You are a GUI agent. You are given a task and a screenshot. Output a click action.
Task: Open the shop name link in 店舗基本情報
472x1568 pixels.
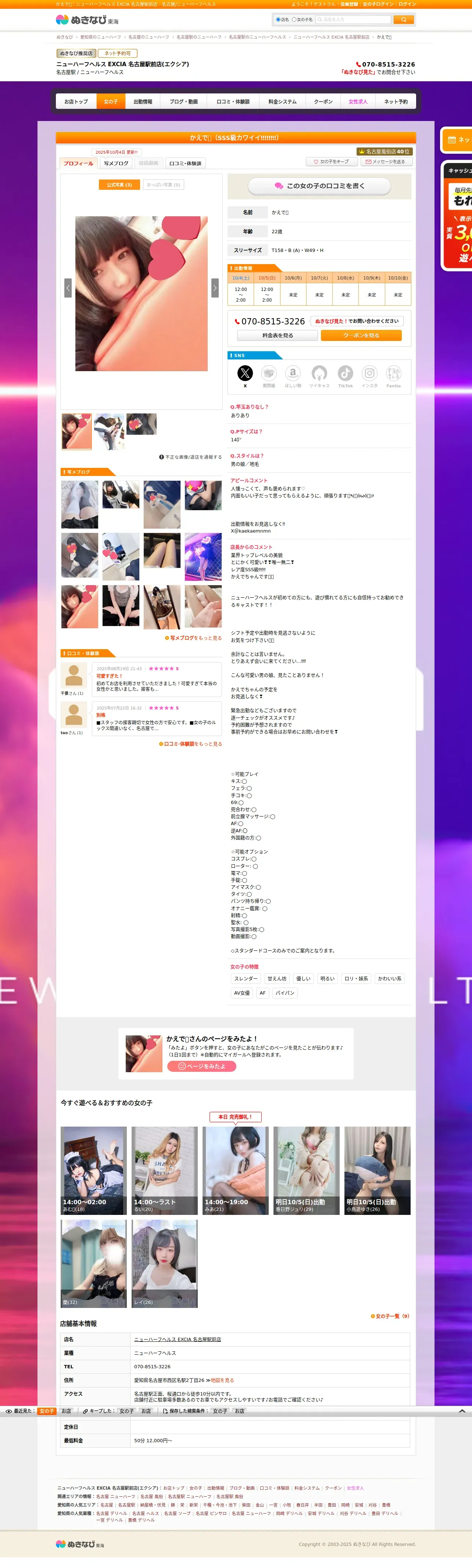178,1339
